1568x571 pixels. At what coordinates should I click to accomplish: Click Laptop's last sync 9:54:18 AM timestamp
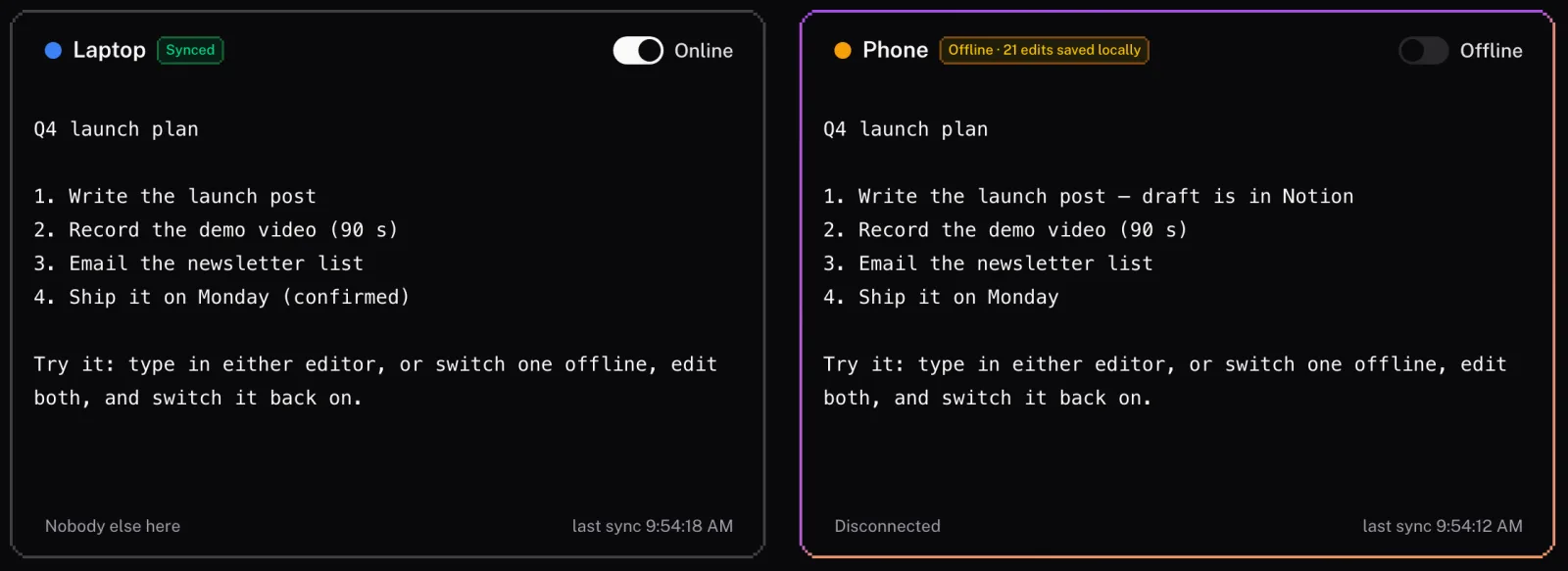tap(653, 526)
